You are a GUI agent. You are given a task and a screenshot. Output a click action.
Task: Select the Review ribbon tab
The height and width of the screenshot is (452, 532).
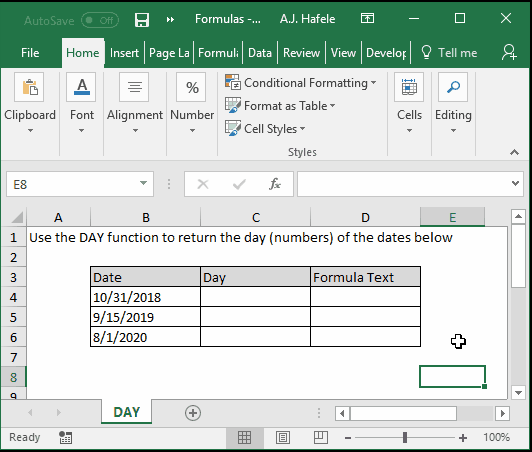301,53
